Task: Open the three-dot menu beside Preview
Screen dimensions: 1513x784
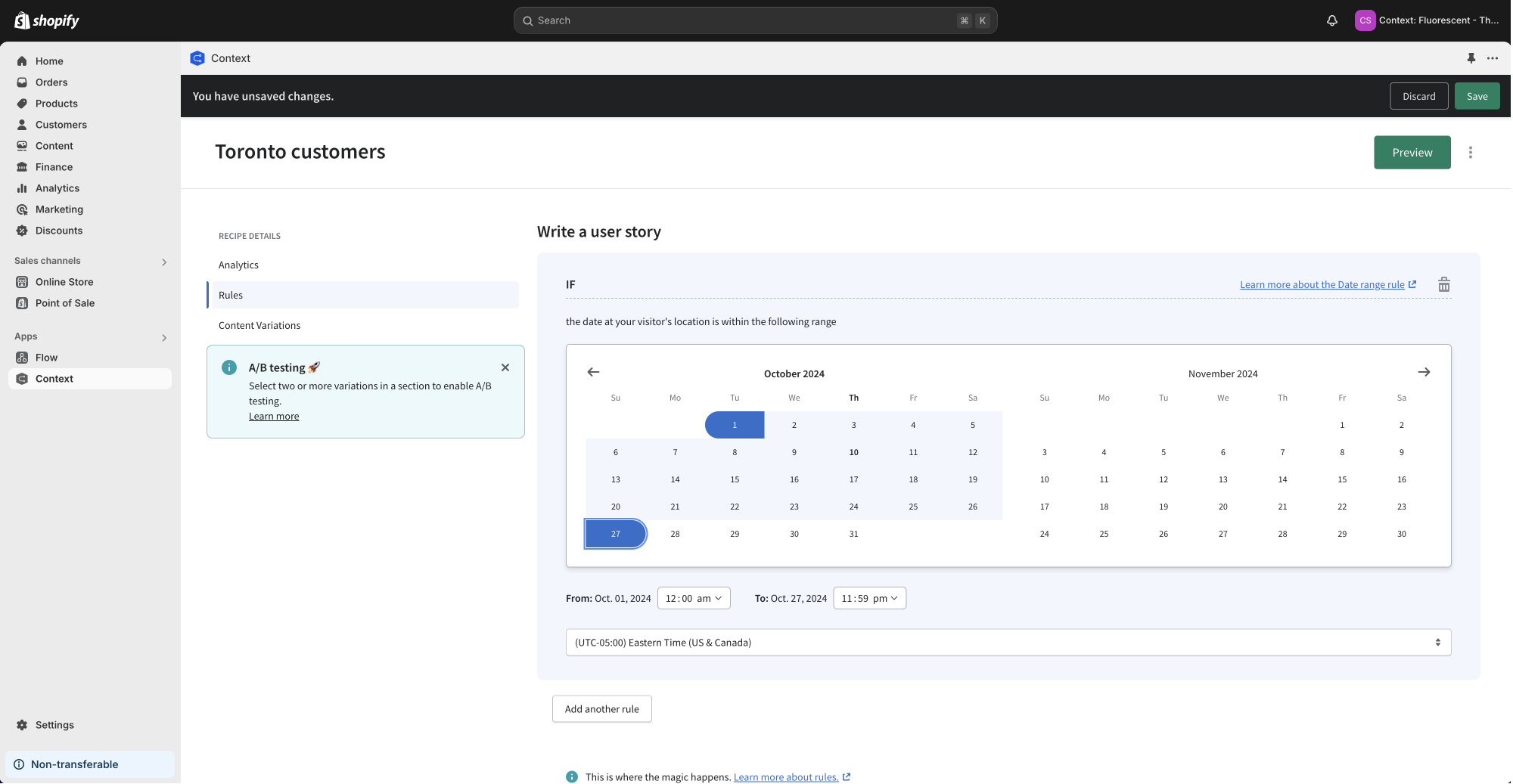Action: (1470, 153)
